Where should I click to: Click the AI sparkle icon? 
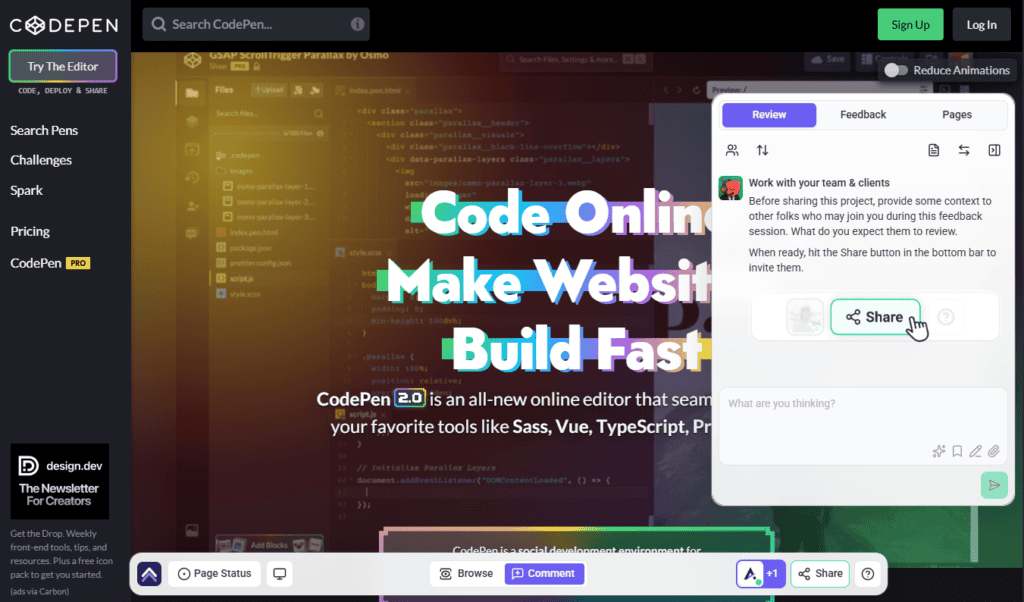pyautogui.click(x=938, y=451)
